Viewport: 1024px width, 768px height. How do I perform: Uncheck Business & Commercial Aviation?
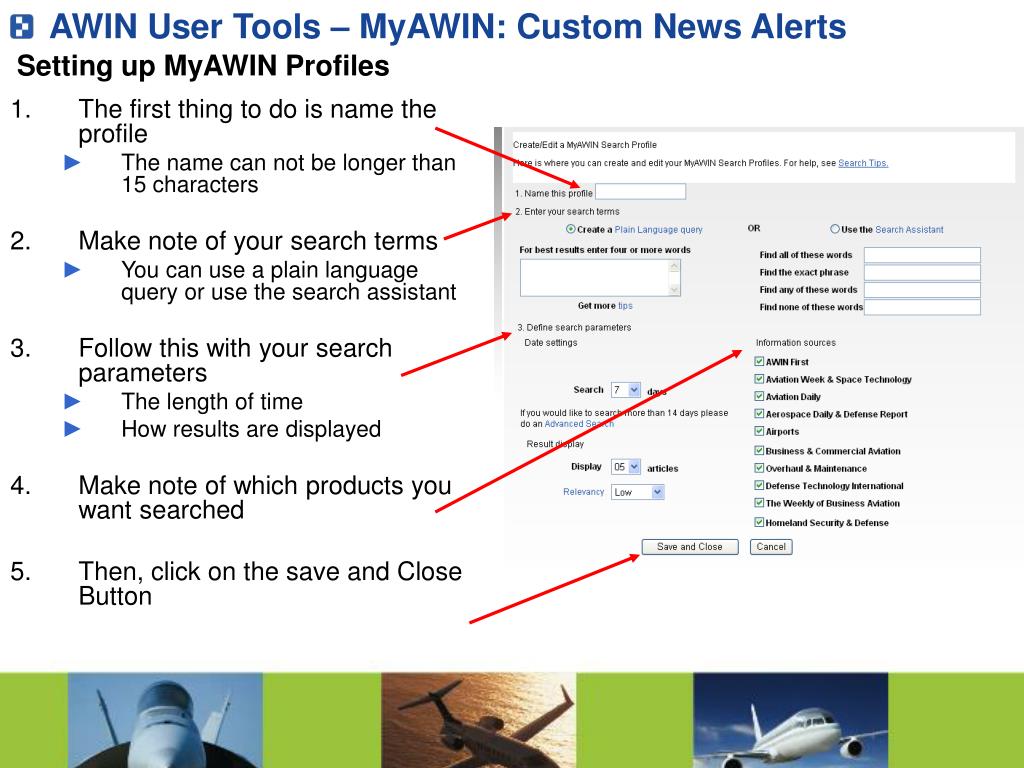click(x=759, y=451)
